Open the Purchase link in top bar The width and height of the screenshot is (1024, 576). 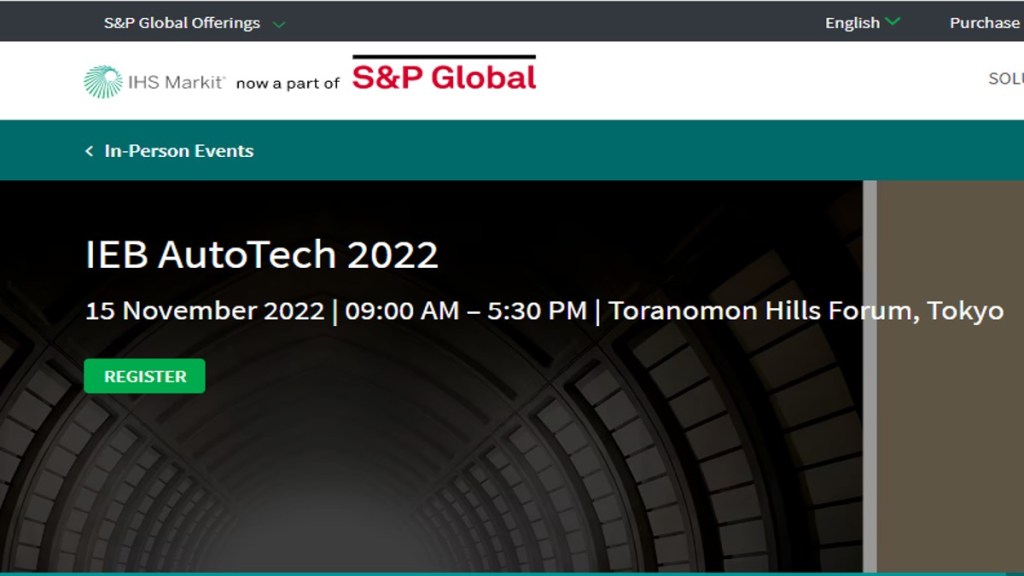[x=984, y=23]
